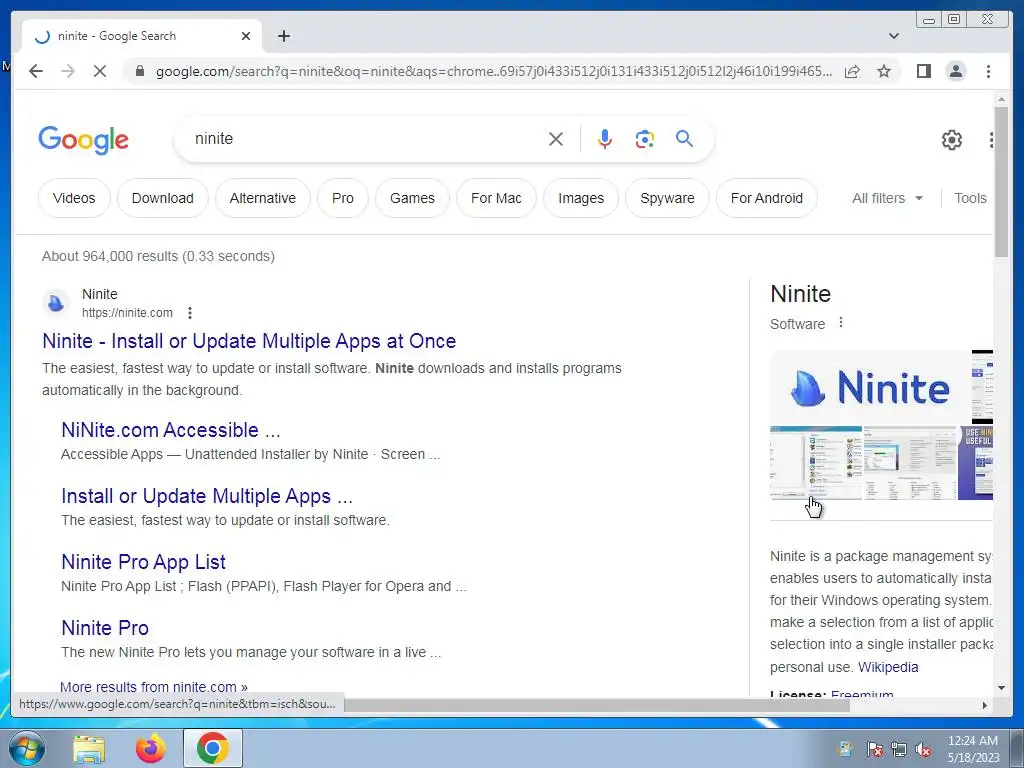1024x768 pixels.
Task: Open Ninite - Install or Update result
Action: [x=249, y=341]
